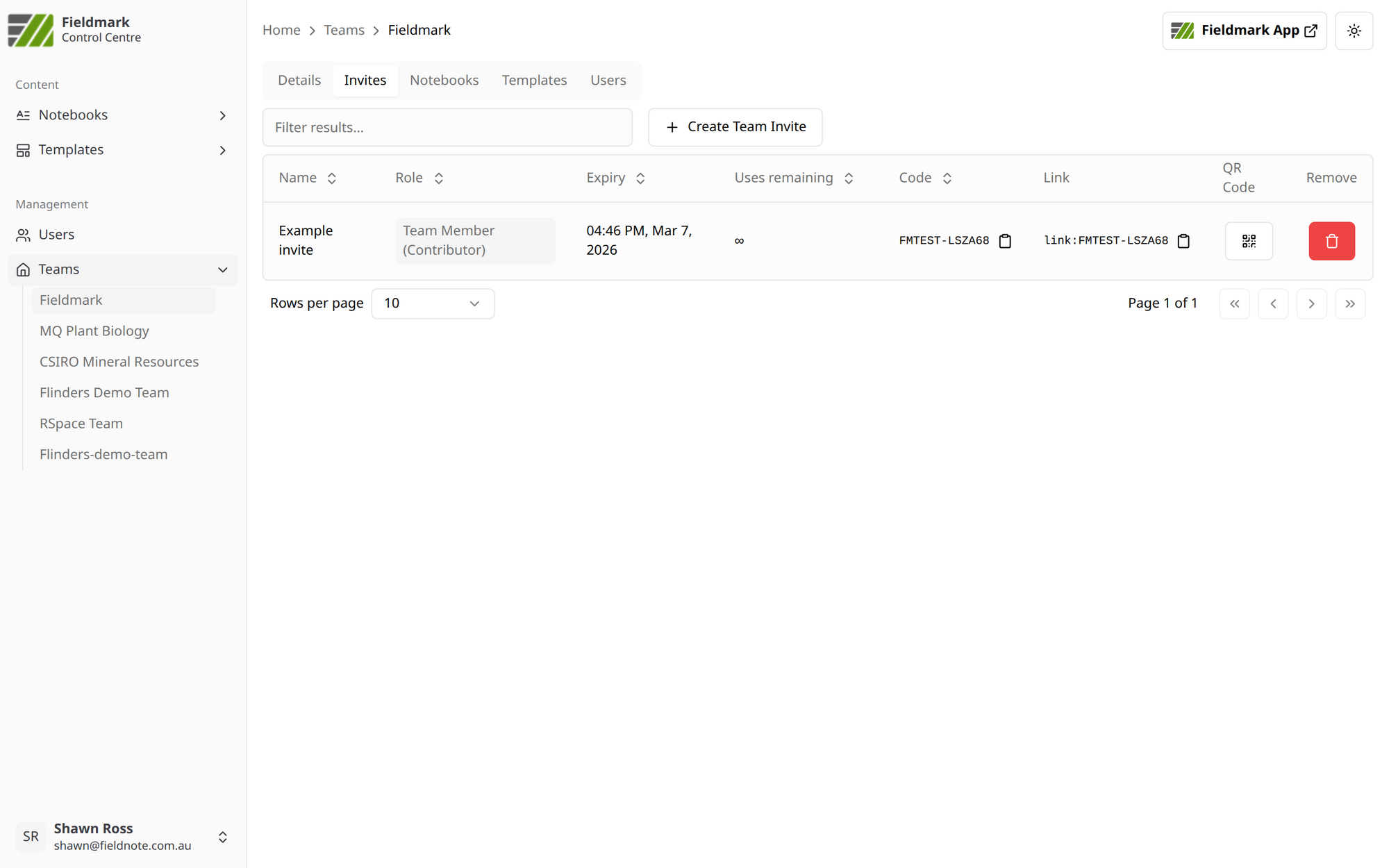
Task: Collapse the Teams sidebar section
Action: pos(222,269)
